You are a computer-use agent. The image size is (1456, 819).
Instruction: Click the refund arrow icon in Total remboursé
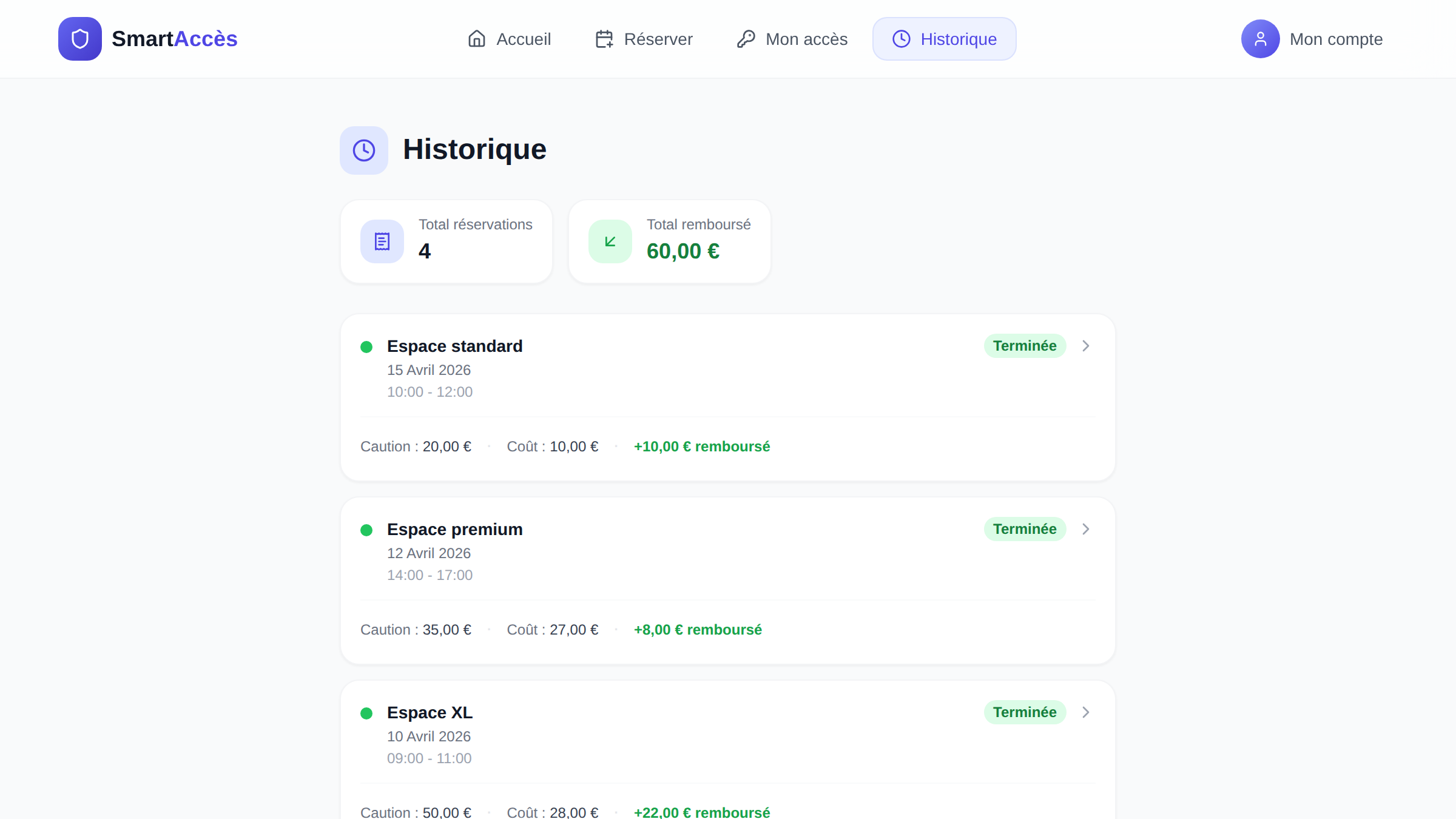point(610,241)
